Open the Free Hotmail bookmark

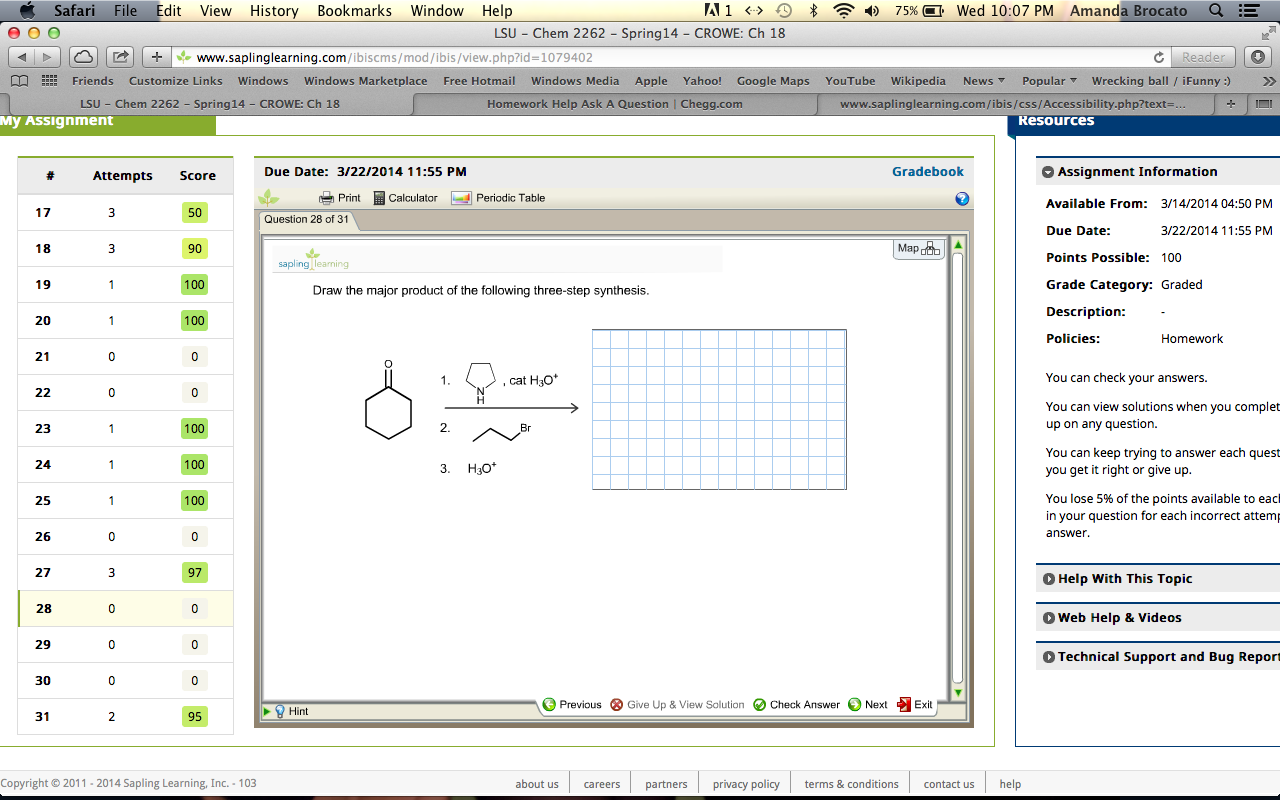(x=479, y=81)
